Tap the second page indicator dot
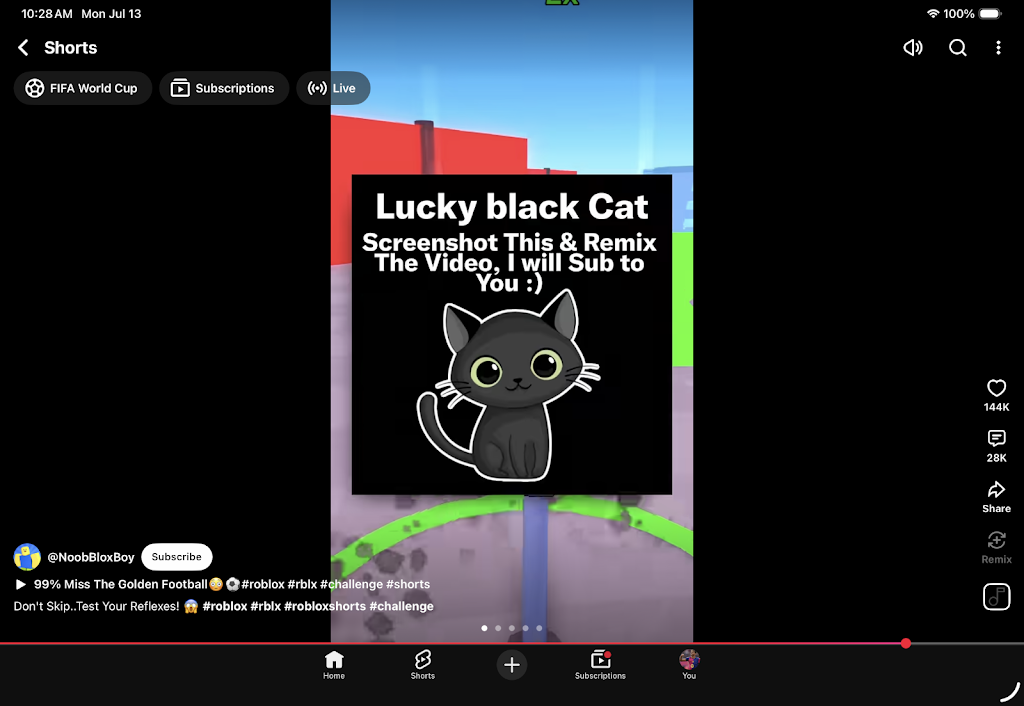 (x=498, y=628)
